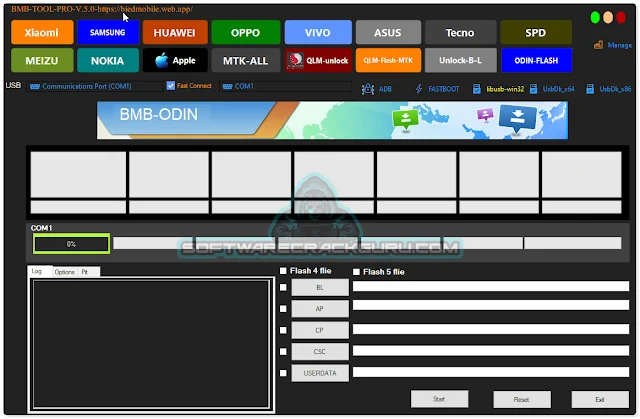The image size is (640, 419).
Task: Click the green window control dot
Action: (x=595, y=18)
